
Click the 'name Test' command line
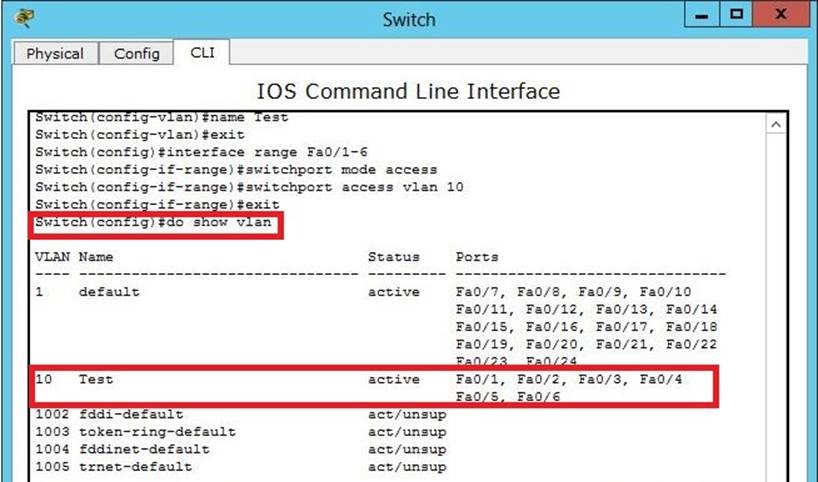[162, 118]
